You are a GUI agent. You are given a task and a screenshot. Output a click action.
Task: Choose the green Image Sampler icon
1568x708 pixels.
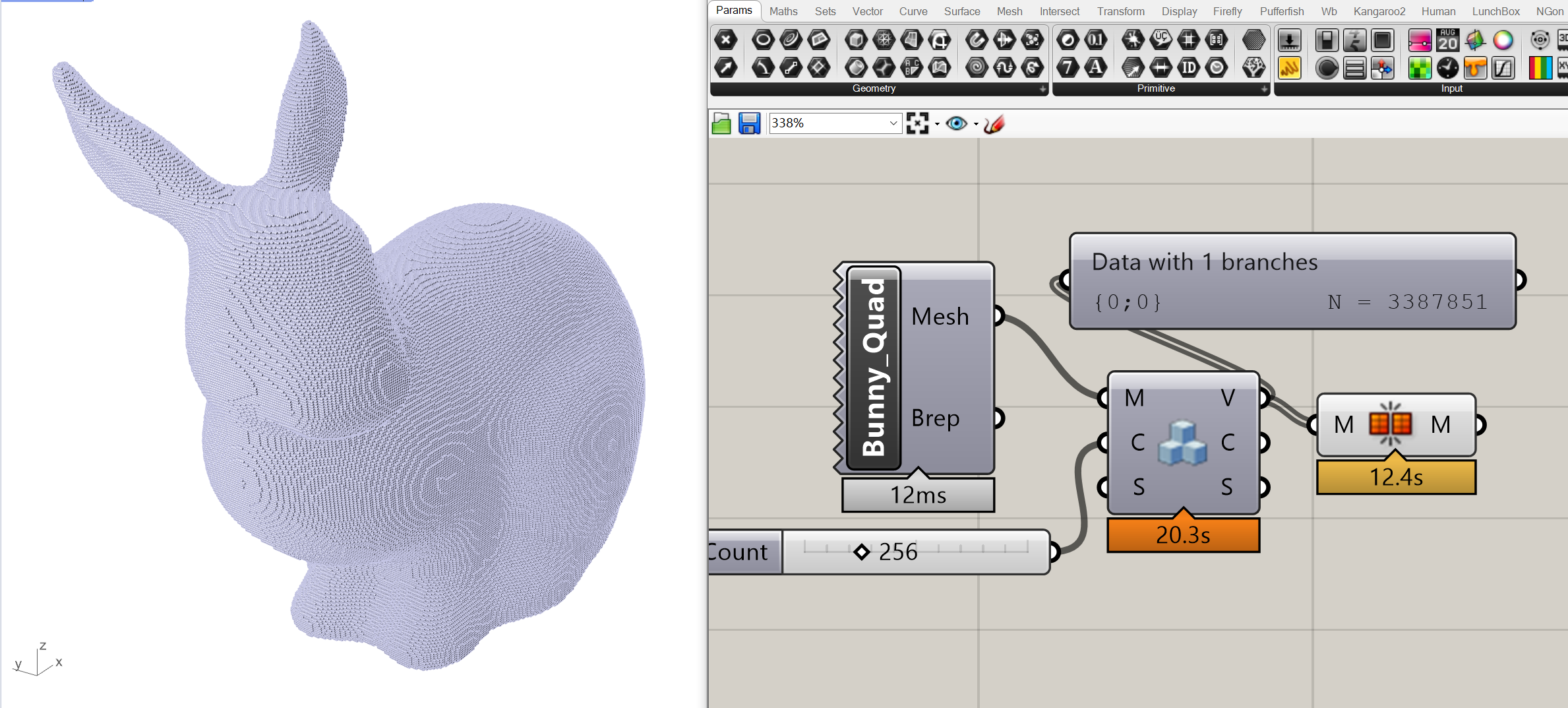pyautogui.click(x=1420, y=67)
